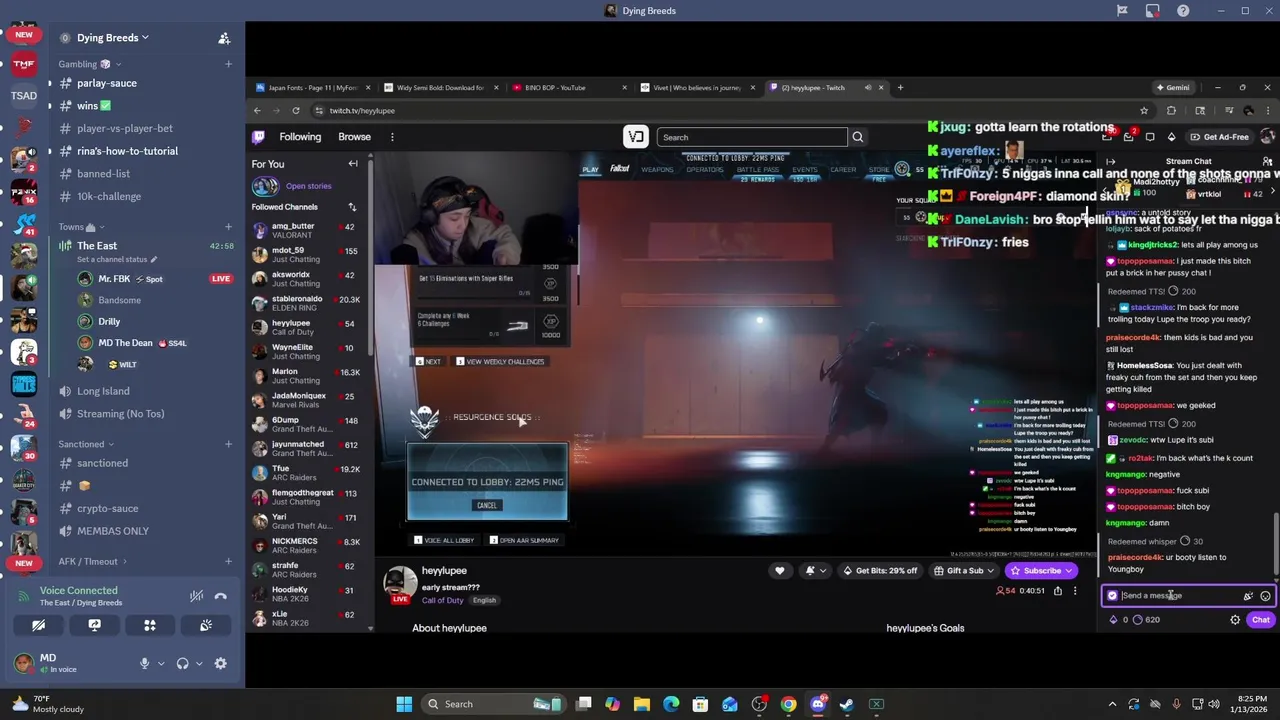Open the MEMBAS ONLY channel
The height and width of the screenshot is (720, 1280).
112,531
